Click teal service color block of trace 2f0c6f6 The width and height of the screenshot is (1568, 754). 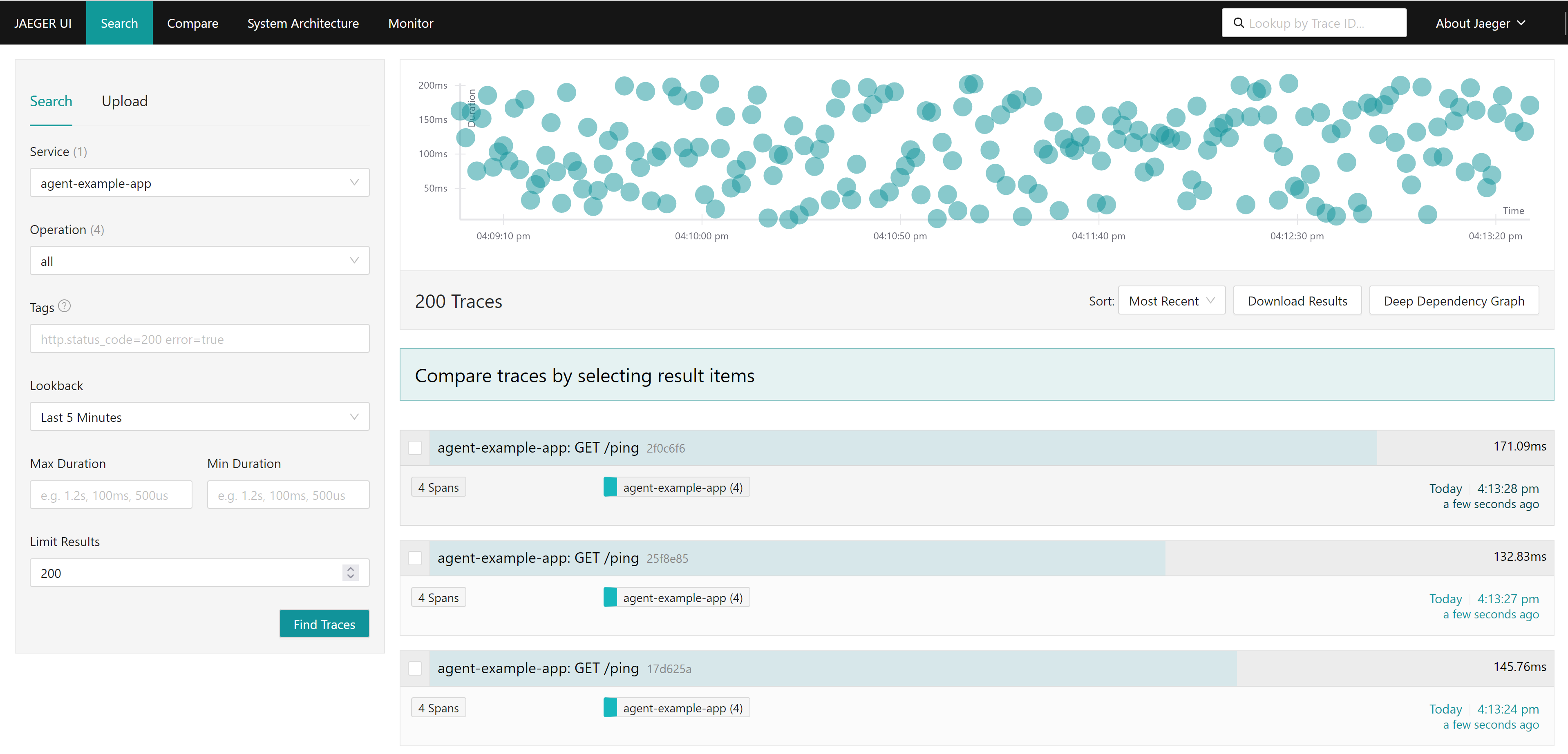610,487
